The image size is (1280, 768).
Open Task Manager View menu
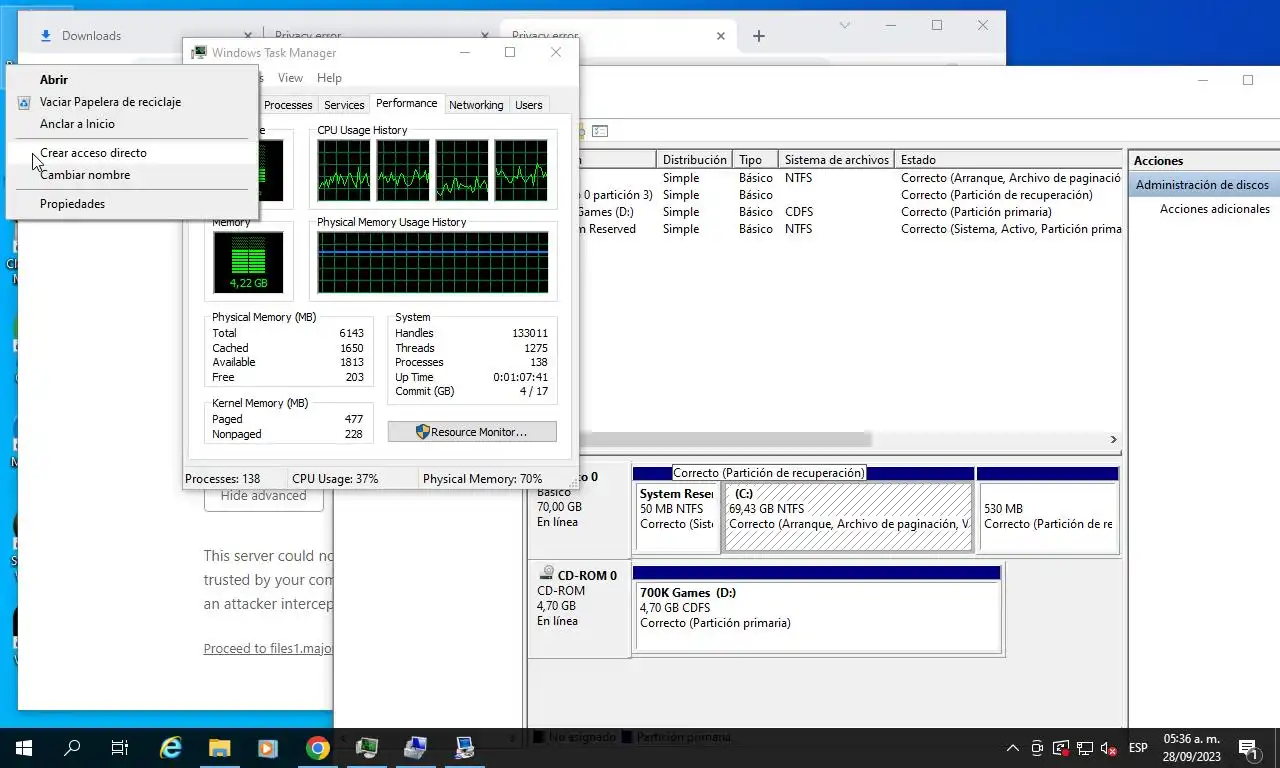coord(290,78)
